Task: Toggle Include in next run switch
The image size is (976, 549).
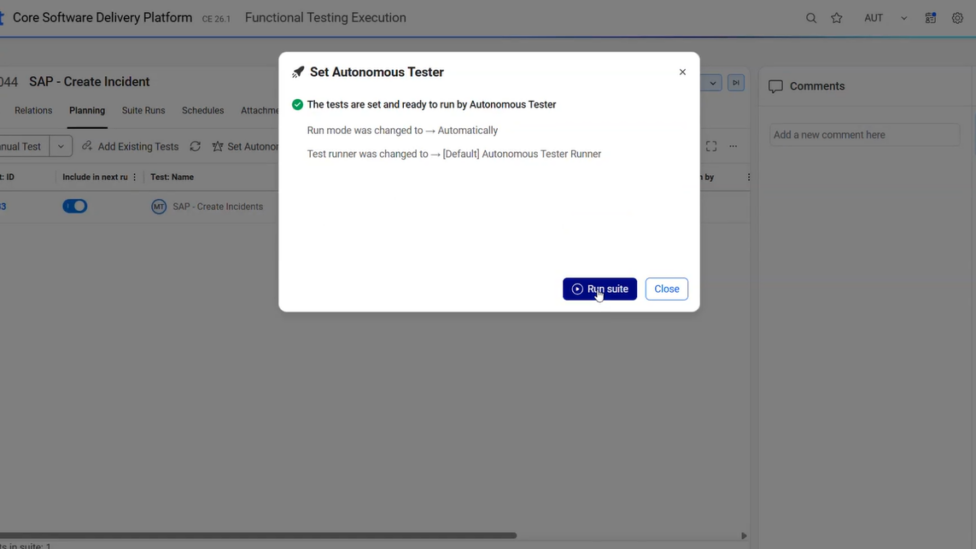Action: point(75,206)
